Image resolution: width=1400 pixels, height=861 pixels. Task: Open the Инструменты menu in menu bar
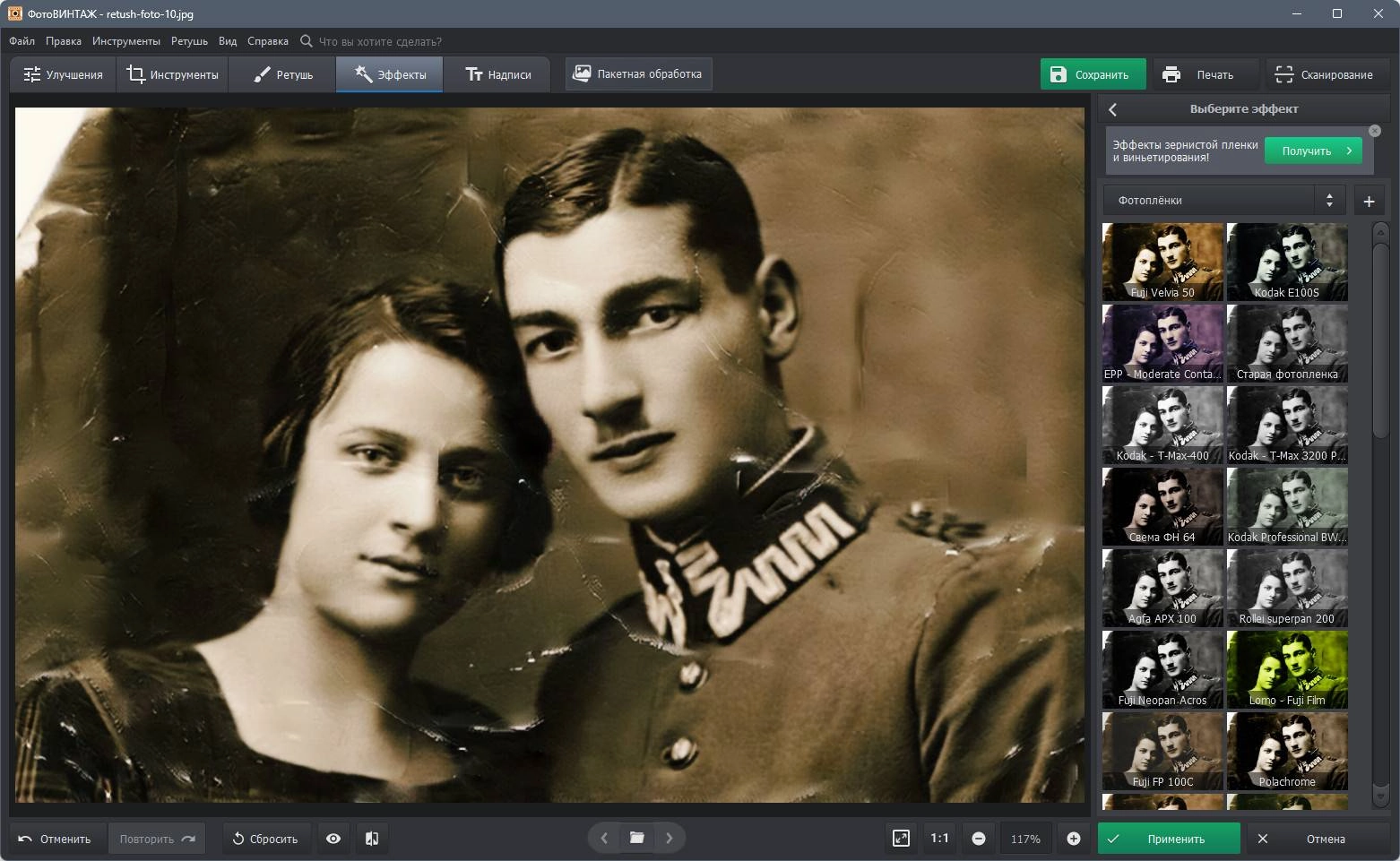click(x=126, y=41)
